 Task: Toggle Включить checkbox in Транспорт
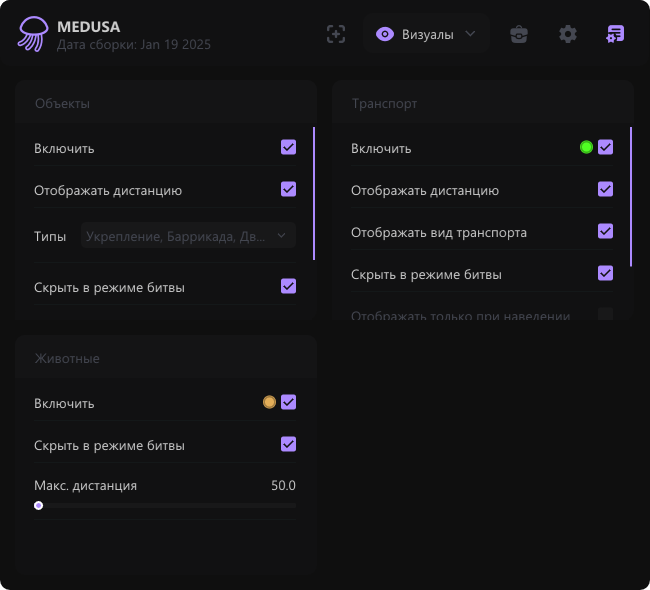605,148
